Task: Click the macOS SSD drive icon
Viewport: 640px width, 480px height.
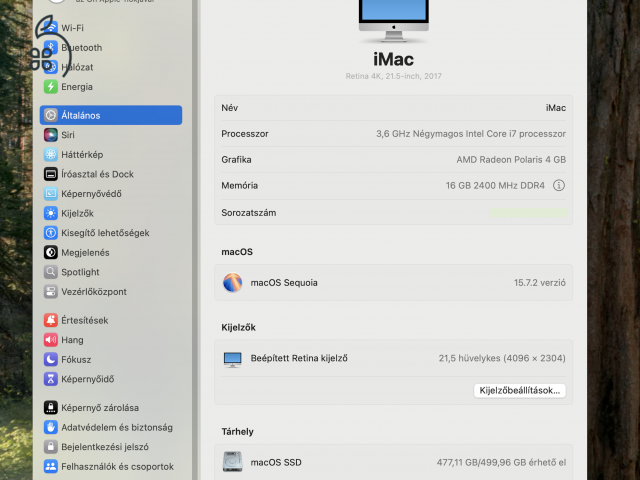Action: 232,462
